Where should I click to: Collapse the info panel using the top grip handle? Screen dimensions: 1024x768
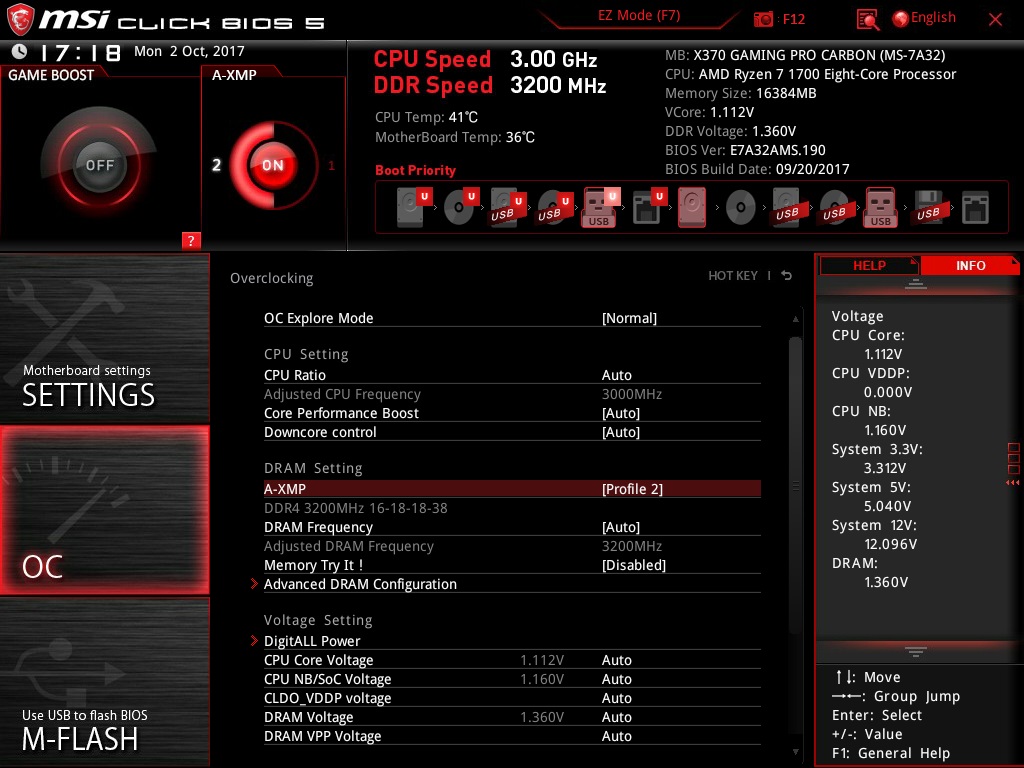click(x=916, y=284)
